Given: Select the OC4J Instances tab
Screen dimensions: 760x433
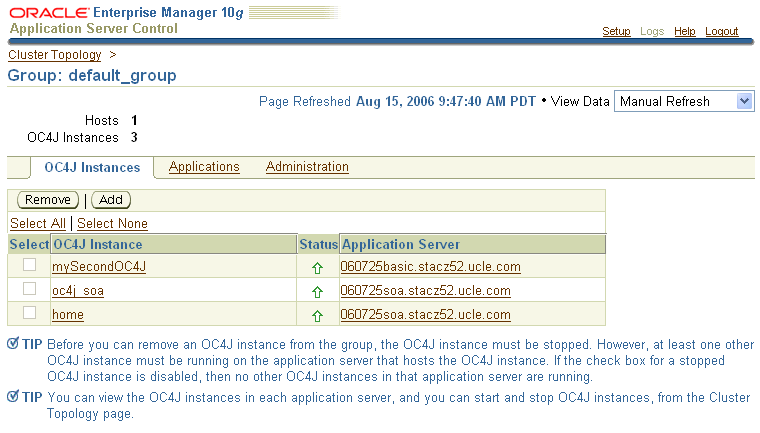Looking at the screenshot, I should coord(92,167).
